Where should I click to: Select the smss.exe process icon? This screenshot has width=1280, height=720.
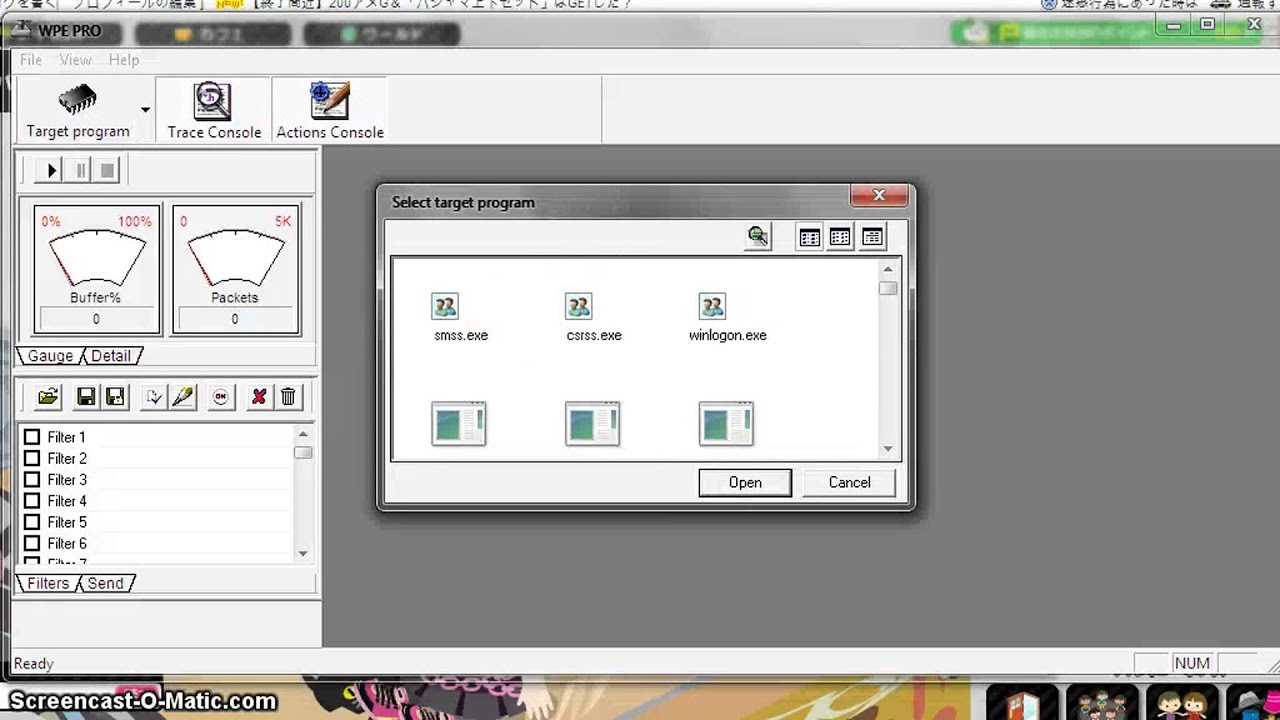click(445, 306)
